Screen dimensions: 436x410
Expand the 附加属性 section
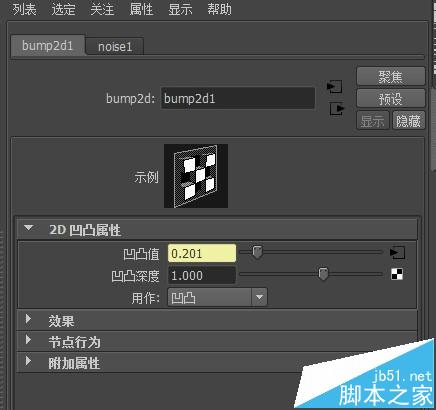[217, 363]
